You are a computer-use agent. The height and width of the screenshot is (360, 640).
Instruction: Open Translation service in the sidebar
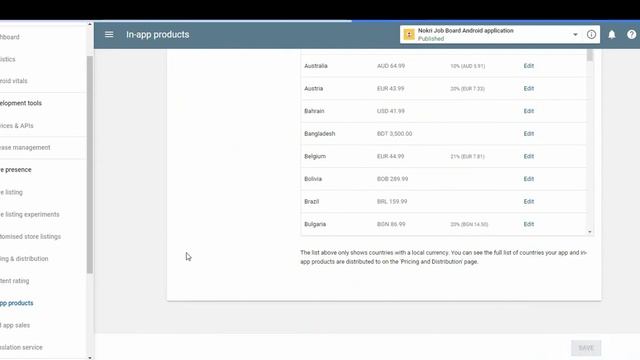coord(21,347)
